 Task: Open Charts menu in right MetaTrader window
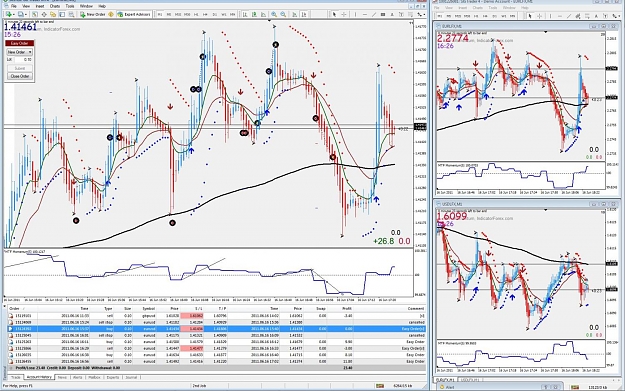click(478, 8)
